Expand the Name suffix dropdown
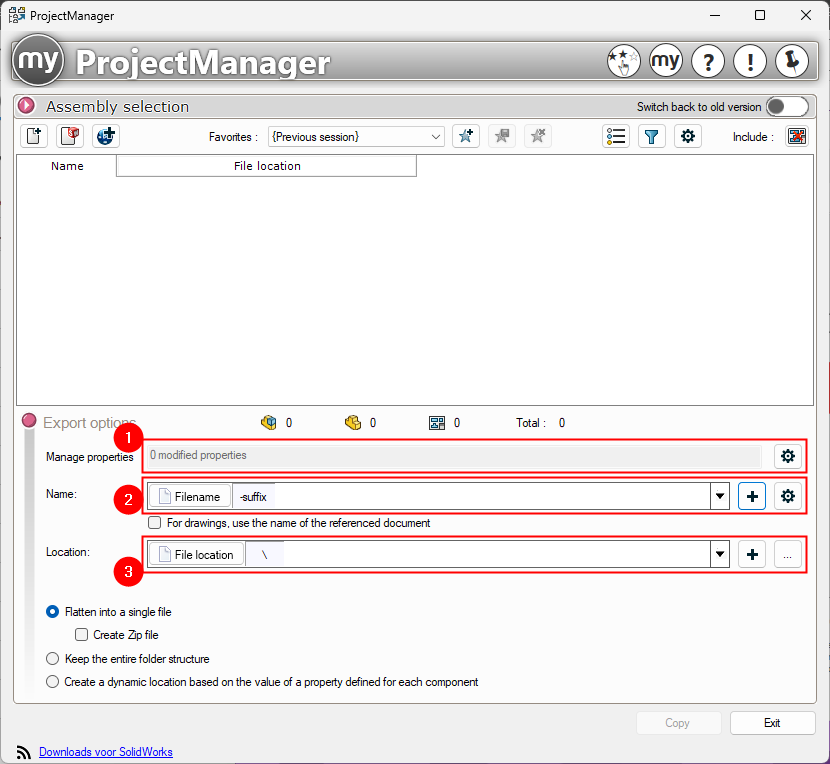Screen dimensions: 830x764 point(718,496)
